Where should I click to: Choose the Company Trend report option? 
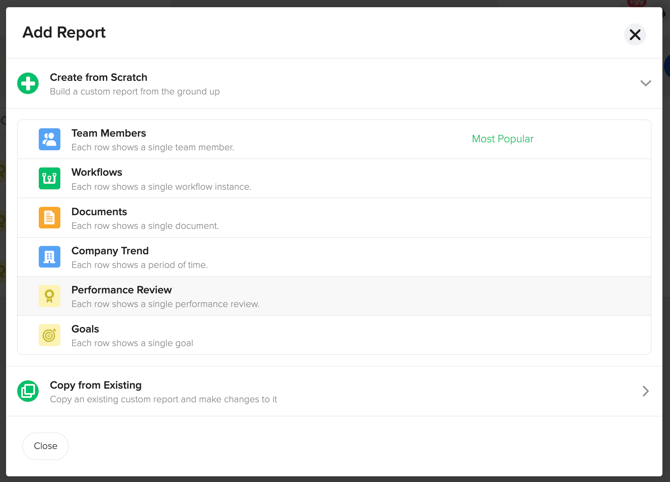pyautogui.click(x=110, y=251)
